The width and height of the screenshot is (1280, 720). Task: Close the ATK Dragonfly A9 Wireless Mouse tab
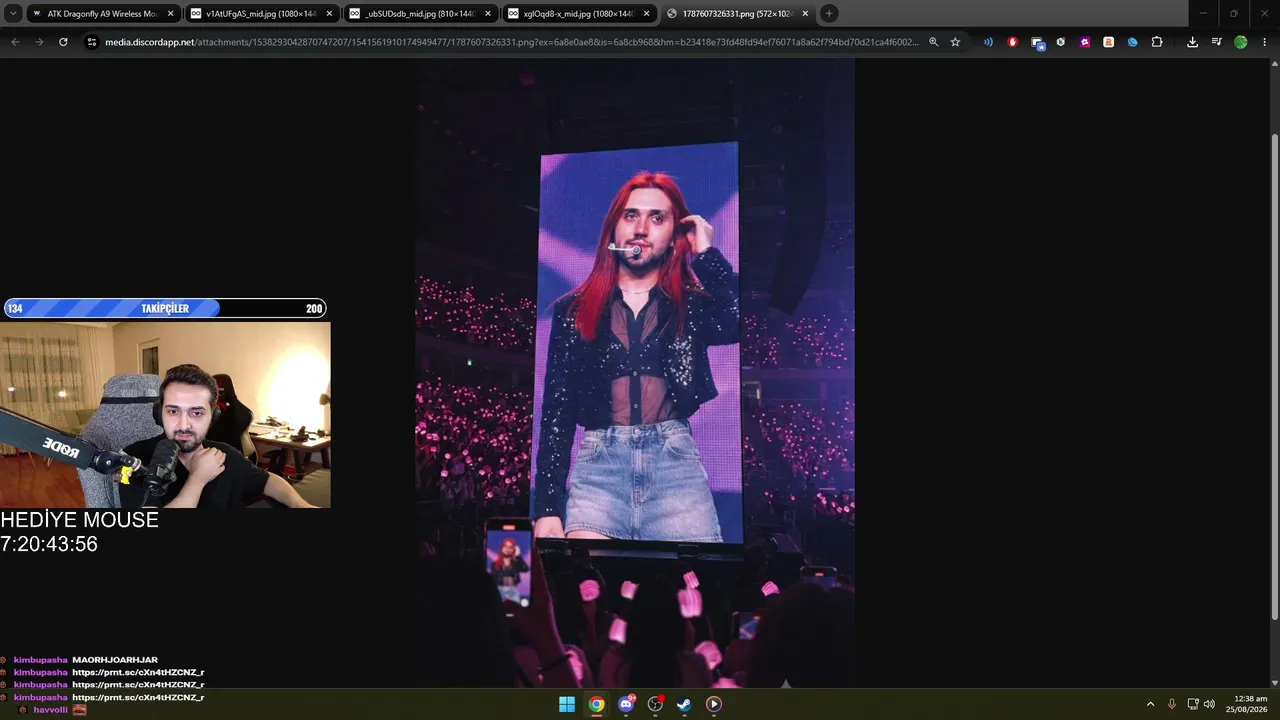click(170, 14)
